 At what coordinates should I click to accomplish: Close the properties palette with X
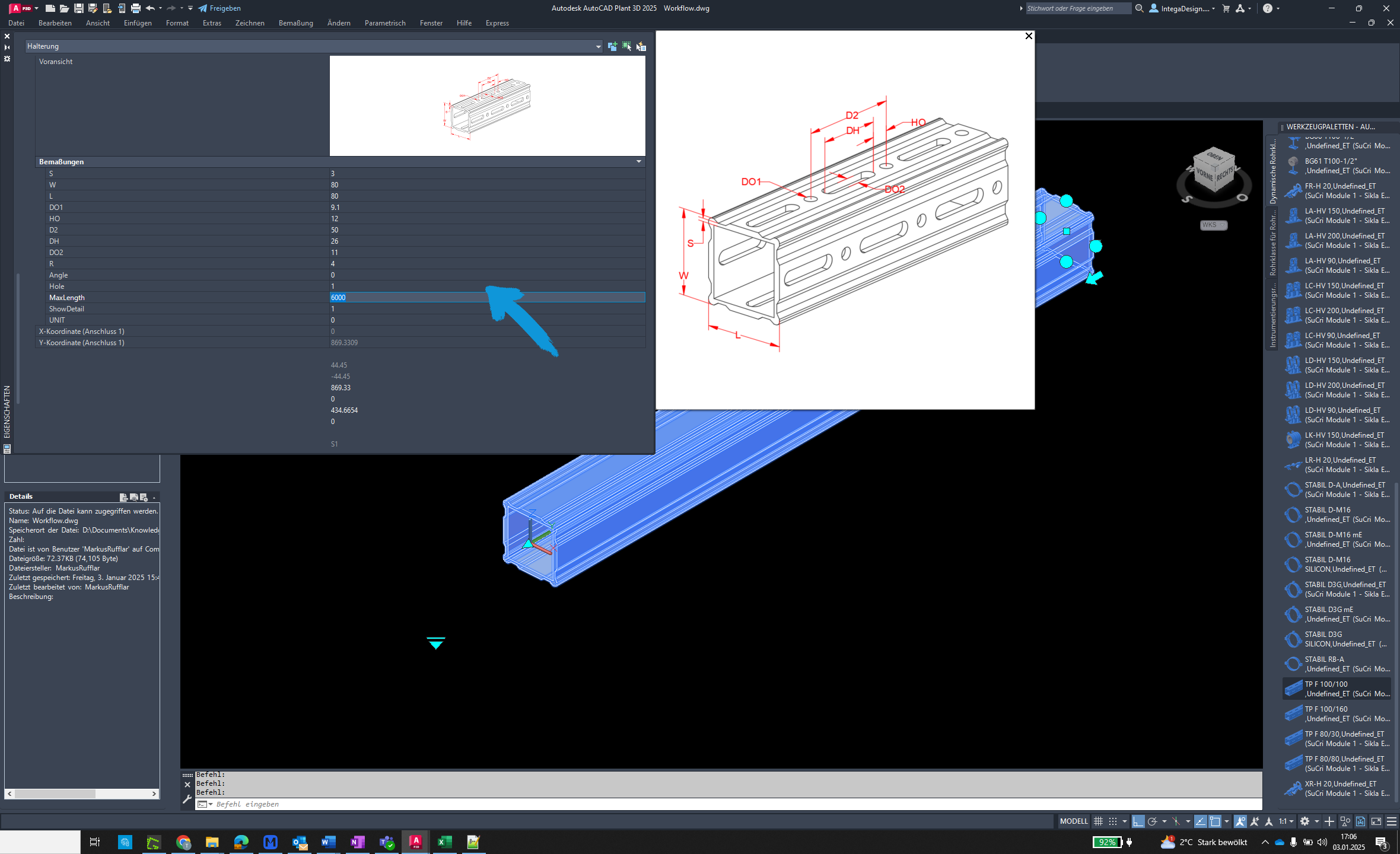point(7,36)
